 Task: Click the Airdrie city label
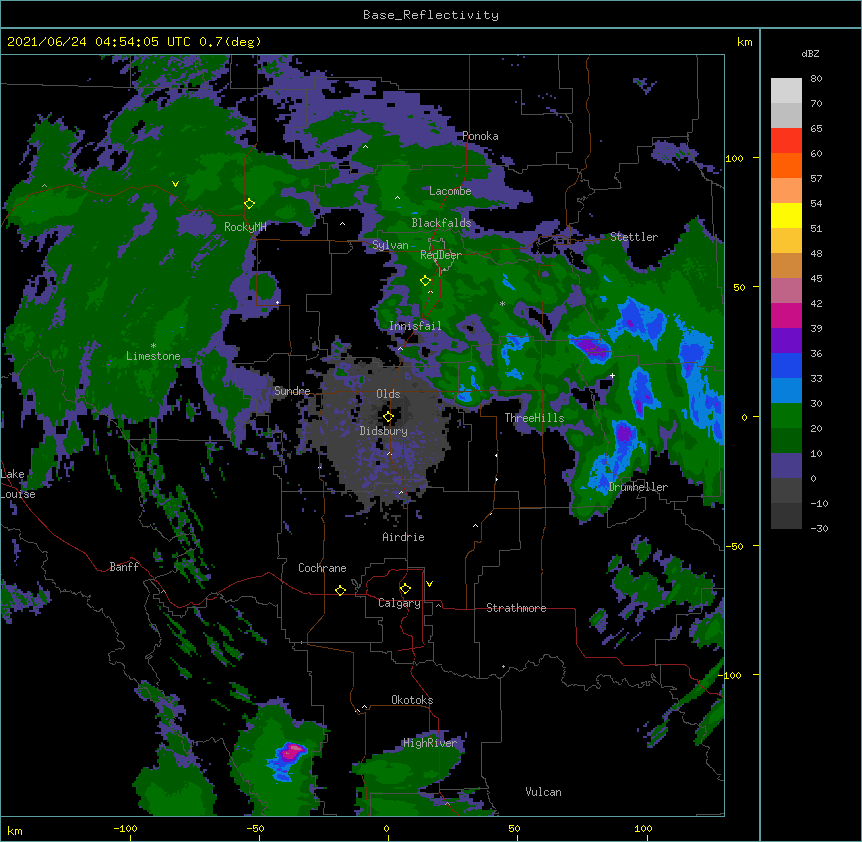(x=403, y=537)
